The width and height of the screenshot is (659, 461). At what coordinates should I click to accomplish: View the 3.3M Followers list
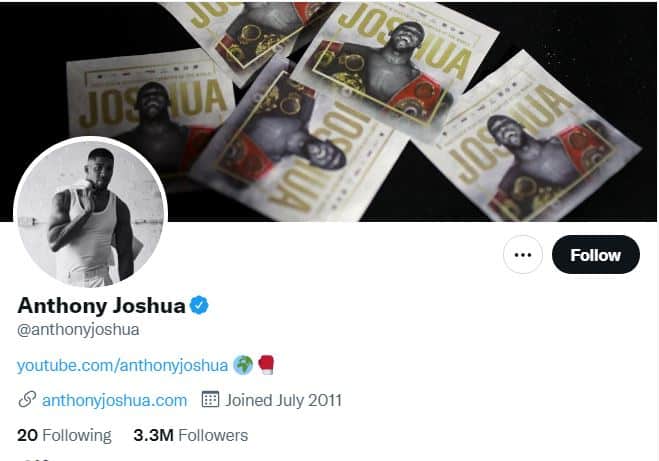[190, 435]
